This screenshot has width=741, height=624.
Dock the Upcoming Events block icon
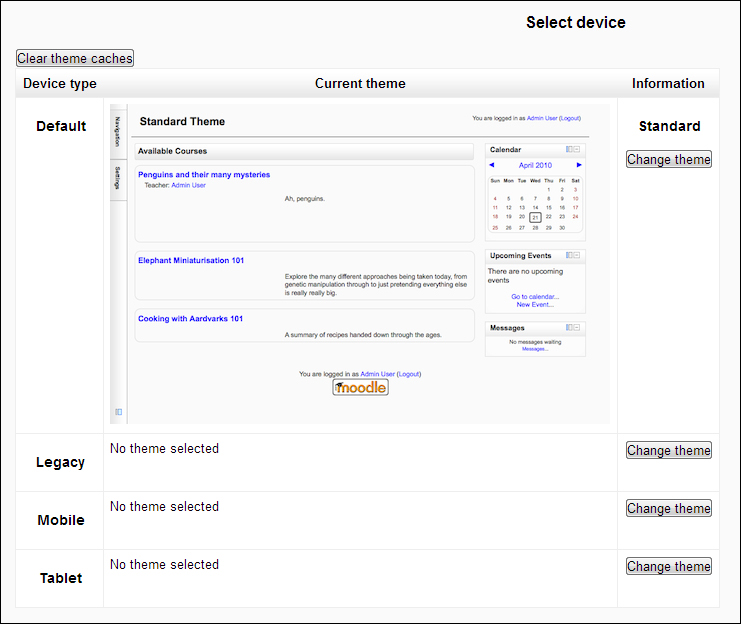point(569,255)
